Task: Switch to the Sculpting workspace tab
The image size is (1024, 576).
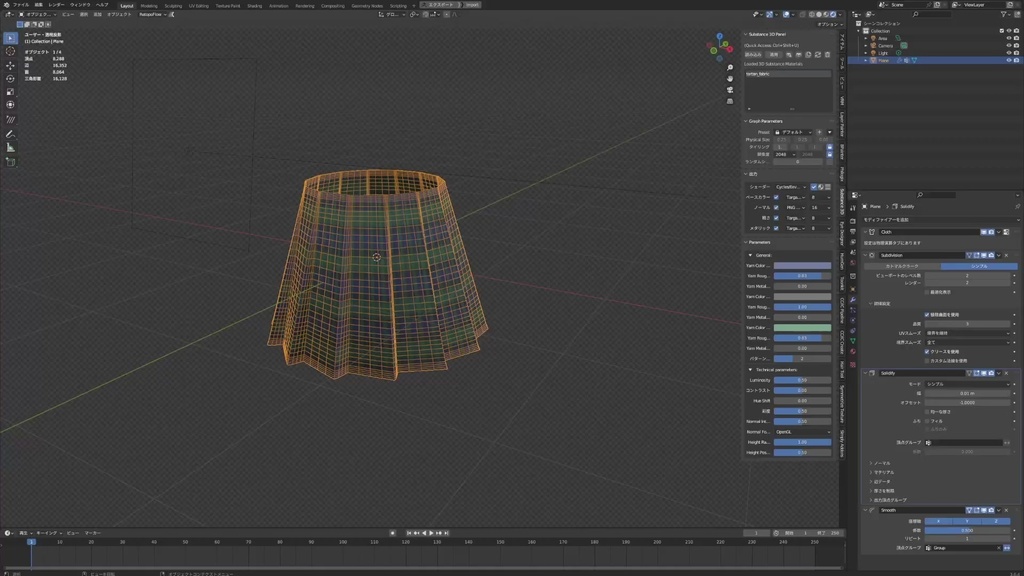Action: coord(173,5)
